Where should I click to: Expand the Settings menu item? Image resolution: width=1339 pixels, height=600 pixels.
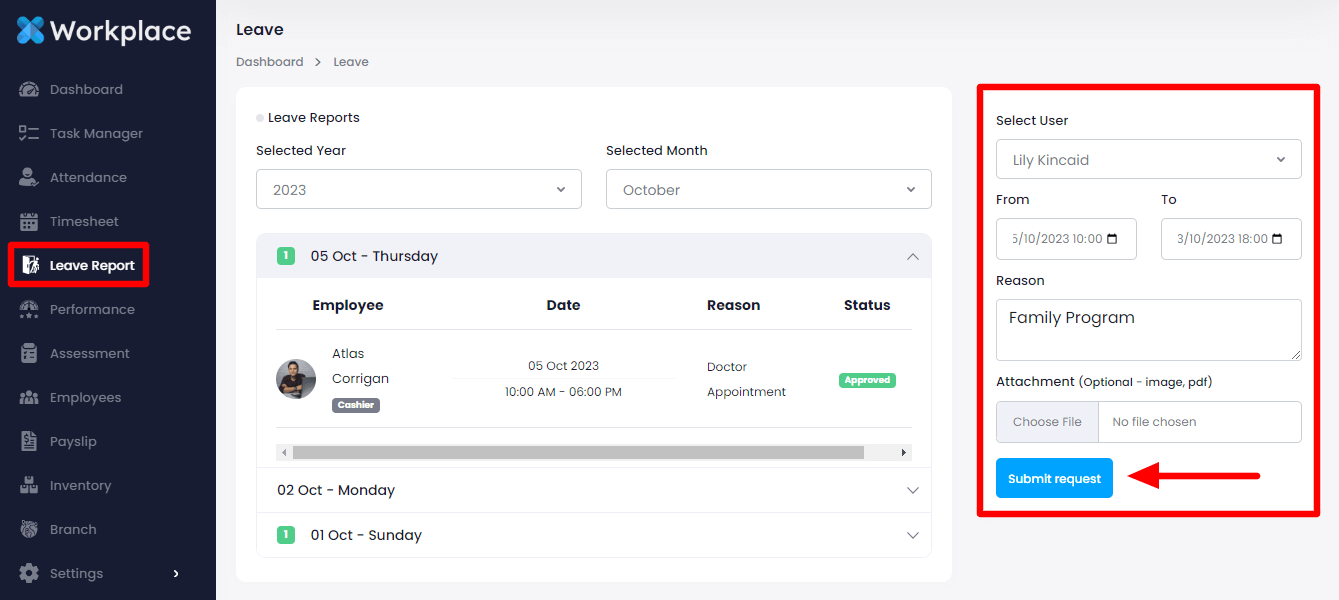98,574
